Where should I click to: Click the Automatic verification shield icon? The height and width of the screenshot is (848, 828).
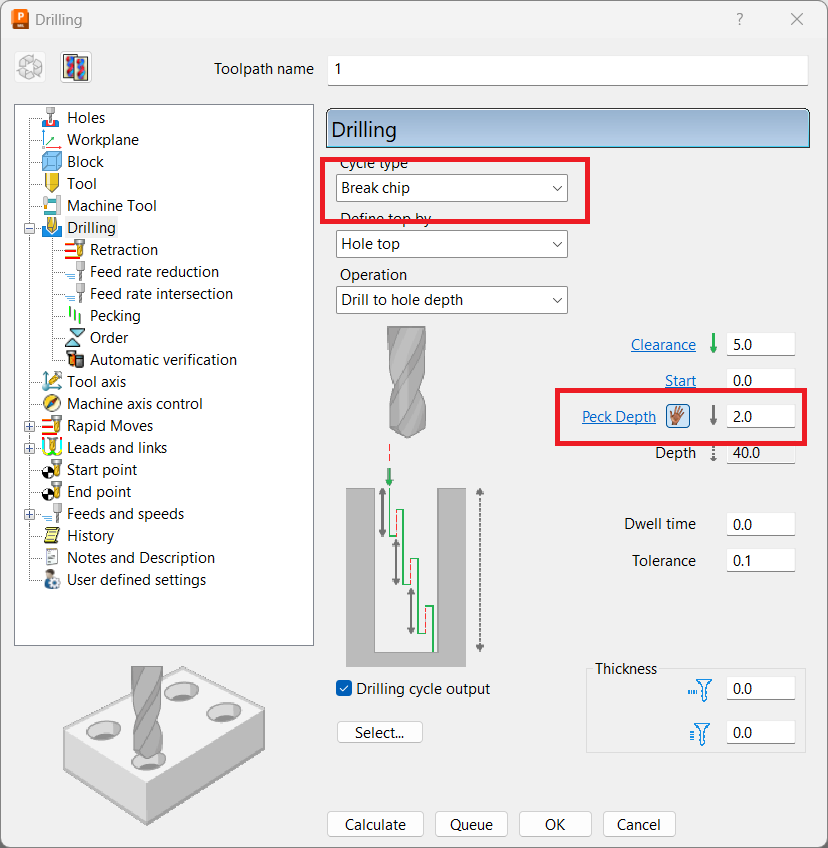(x=77, y=359)
